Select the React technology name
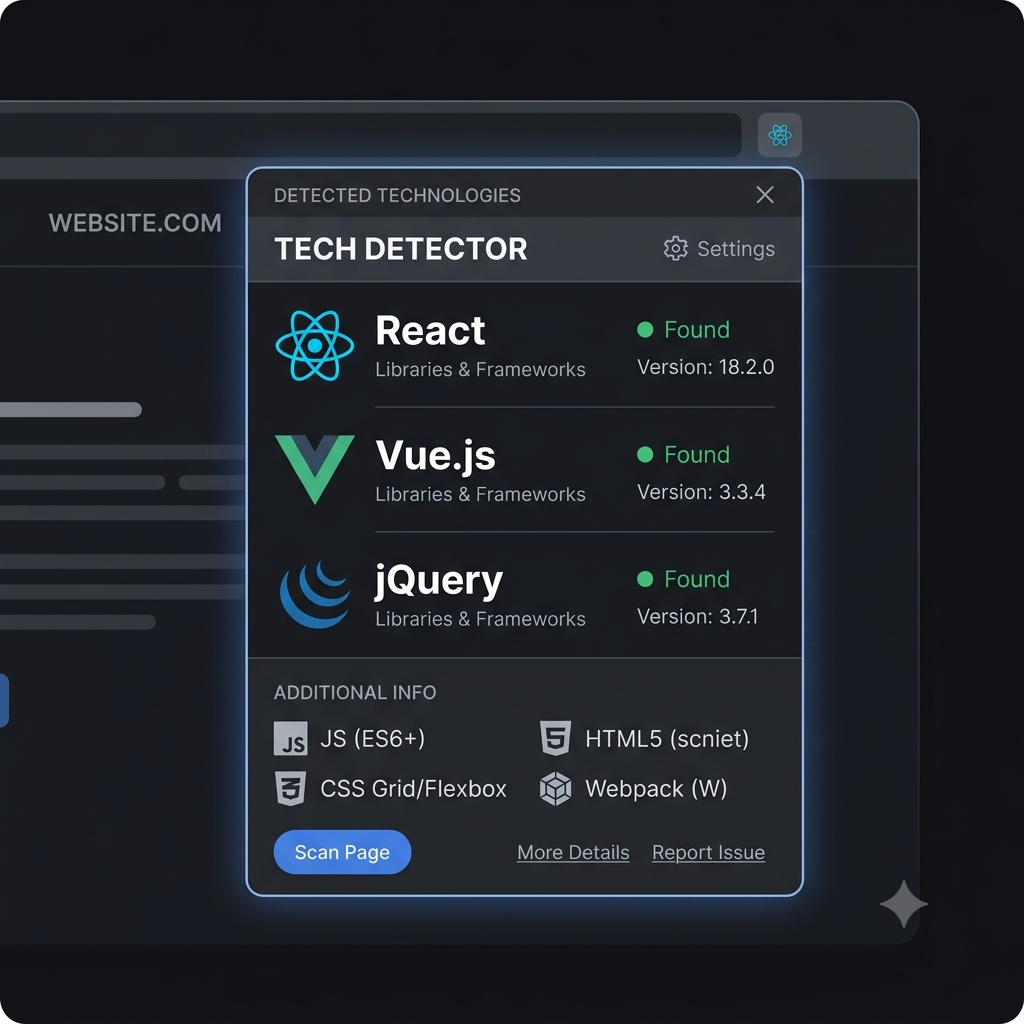The height and width of the screenshot is (1024, 1024). [430, 330]
